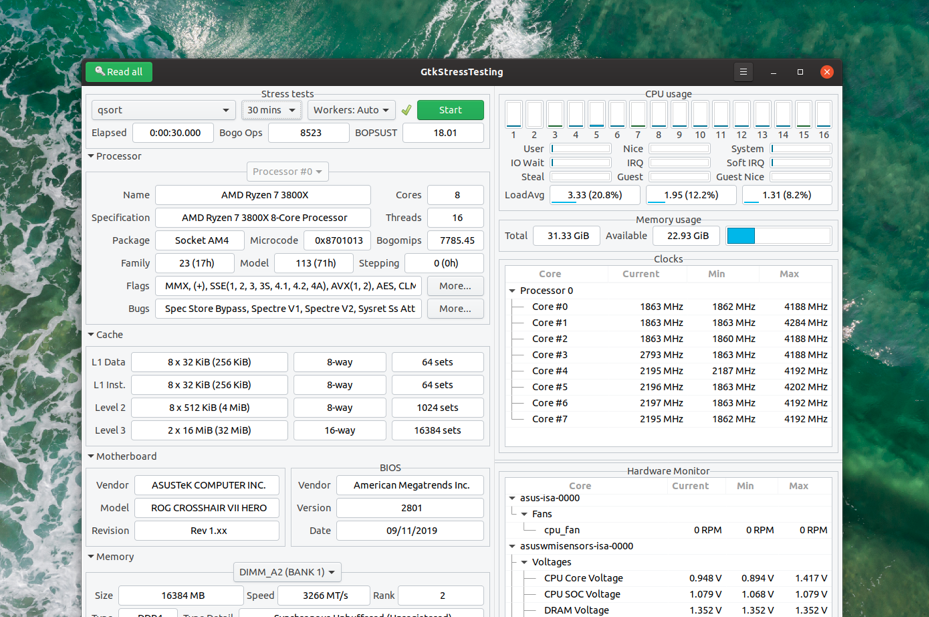Click the BOPSUST value field
The width and height of the screenshot is (929, 617).
443,133
